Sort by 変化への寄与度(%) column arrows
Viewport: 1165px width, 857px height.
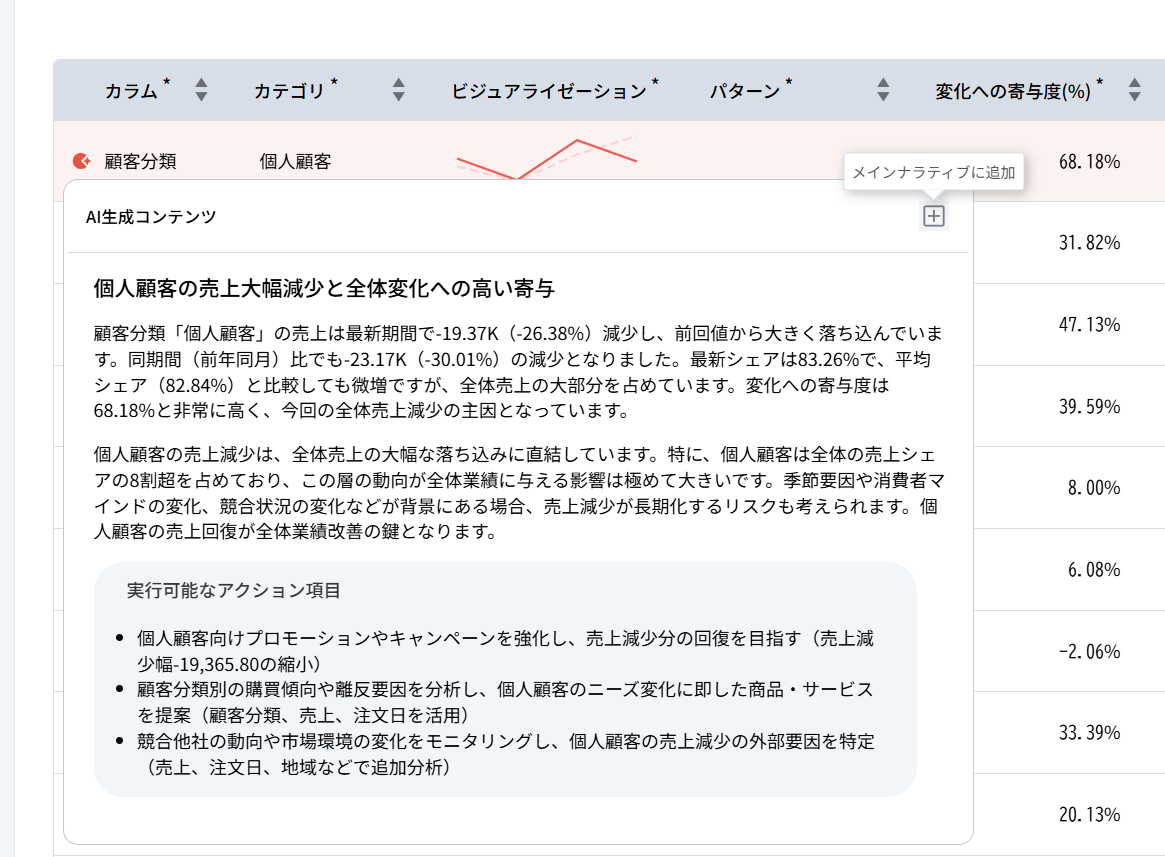point(1134,90)
